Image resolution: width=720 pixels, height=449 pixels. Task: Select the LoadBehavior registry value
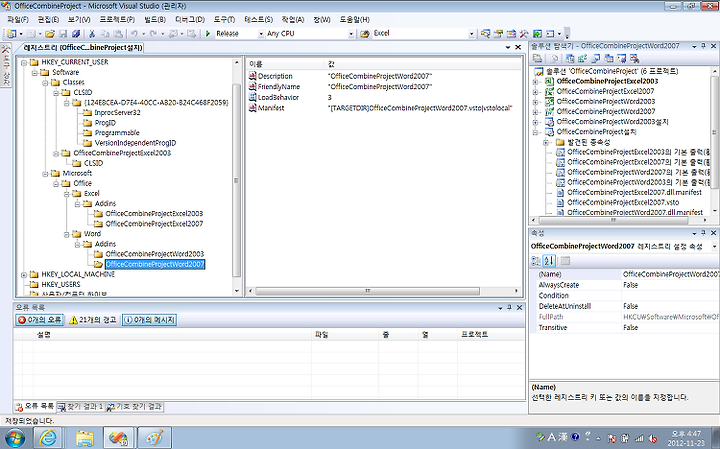278,97
